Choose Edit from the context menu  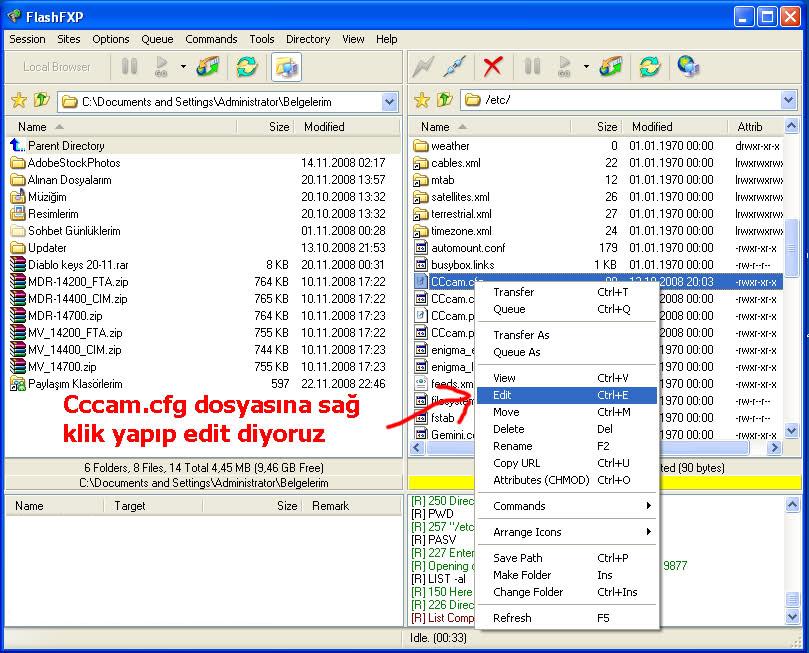point(503,395)
